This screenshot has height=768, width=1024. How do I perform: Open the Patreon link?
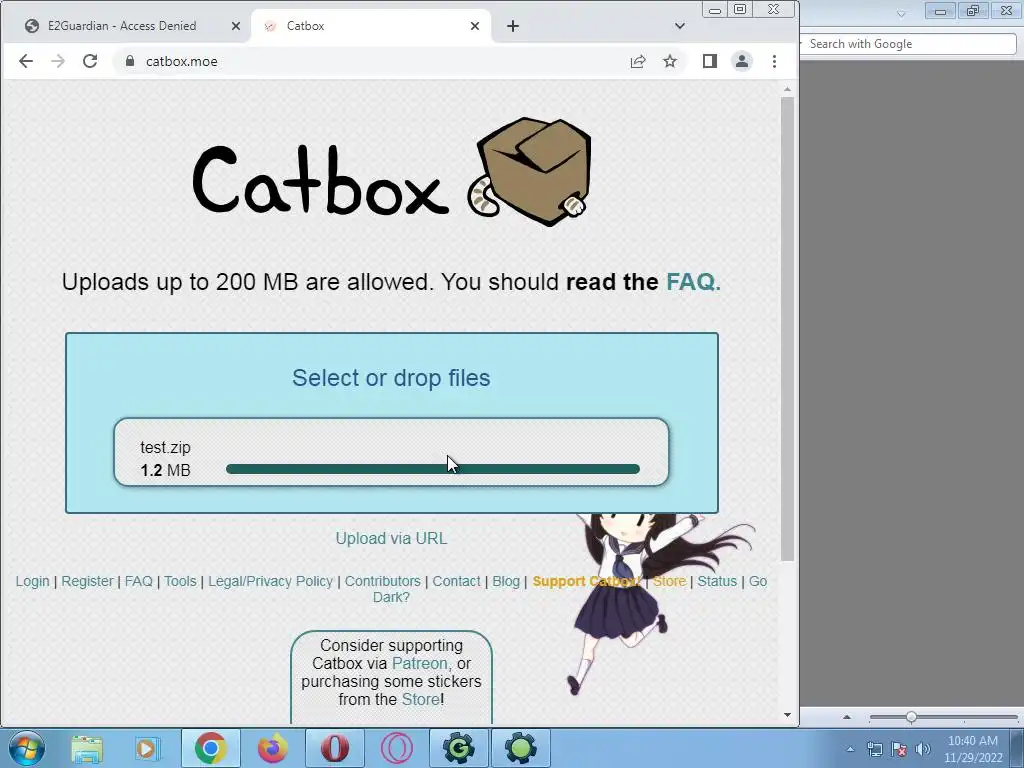[x=420, y=664]
